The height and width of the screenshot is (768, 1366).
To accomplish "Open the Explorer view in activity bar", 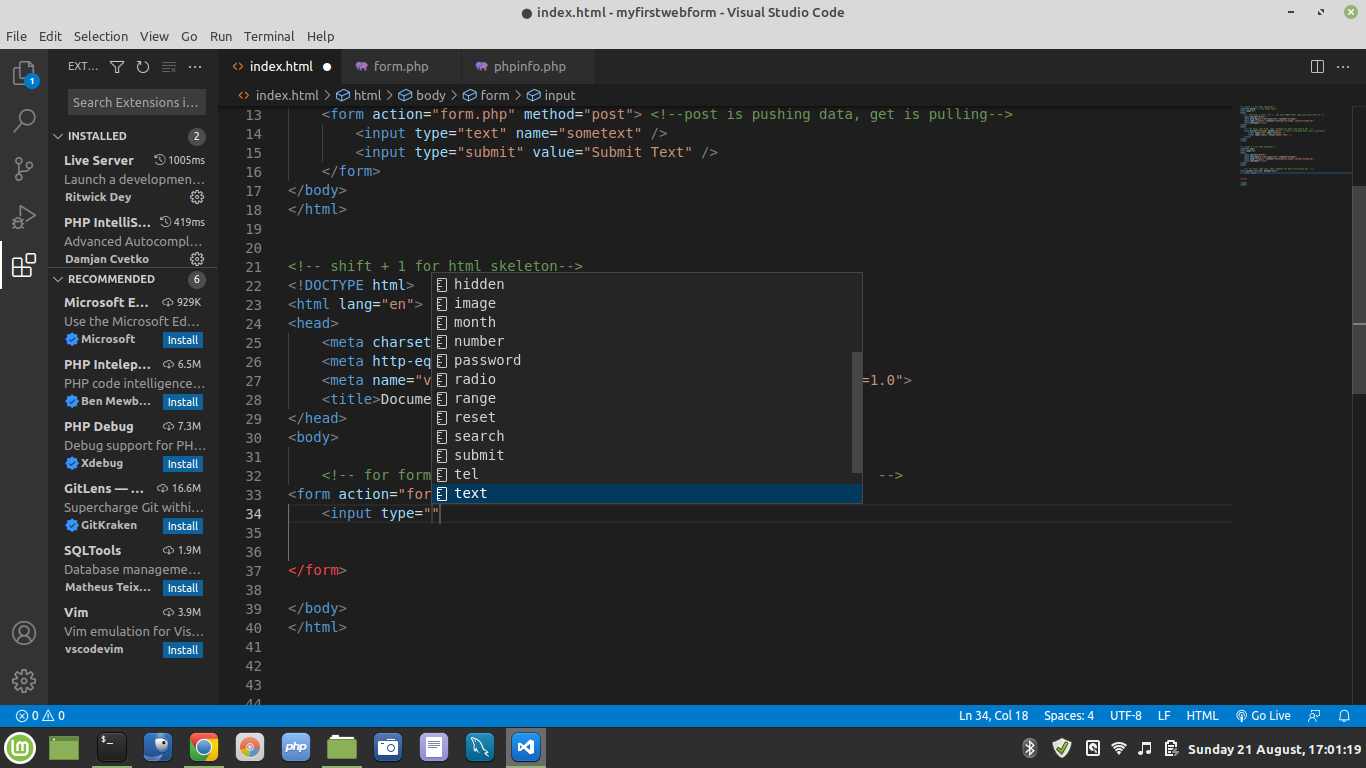I will pyautogui.click(x=24, y=74).
